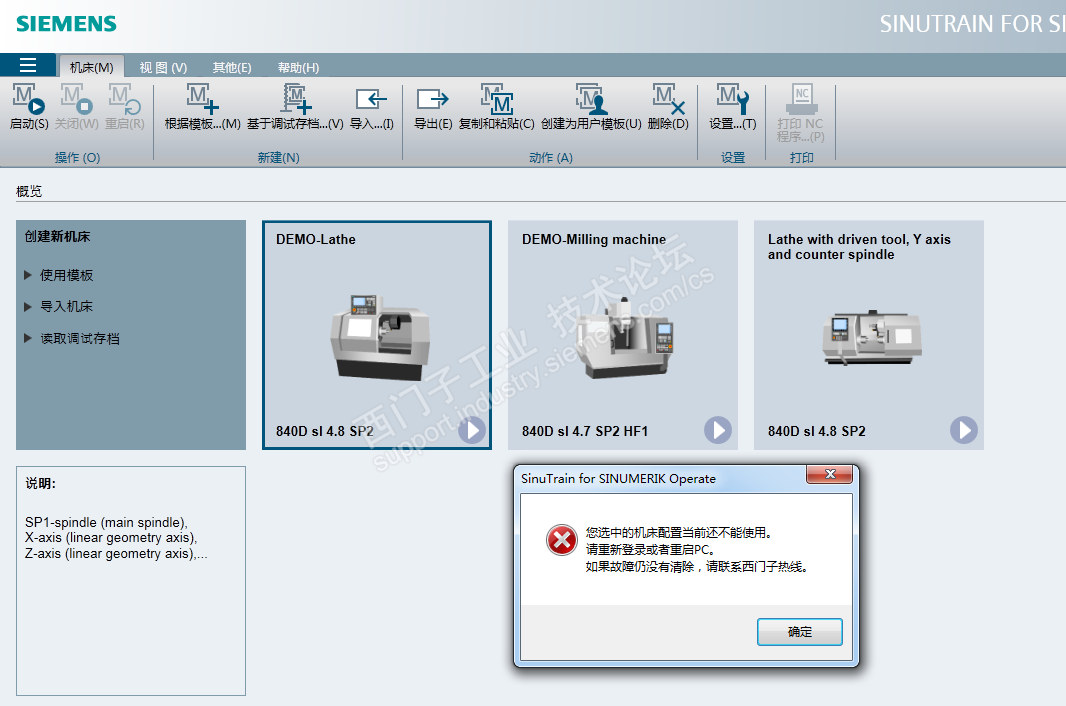Image resolution: width=1066 pixels, height=706 pixels.
Task: Click 创建为用户模板(U) icon
Action: coord(591,99)
